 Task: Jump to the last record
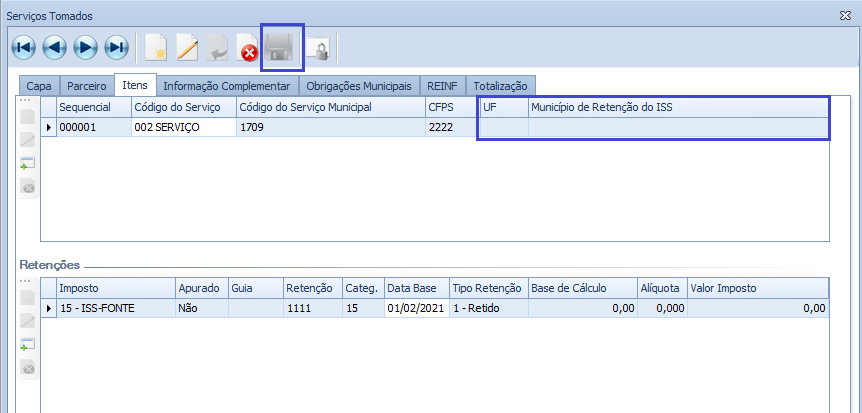coord(116,47)
